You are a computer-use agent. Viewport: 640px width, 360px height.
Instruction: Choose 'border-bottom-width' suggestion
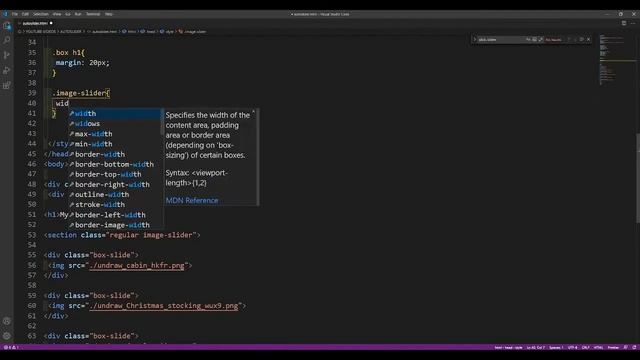pos(116,164)
